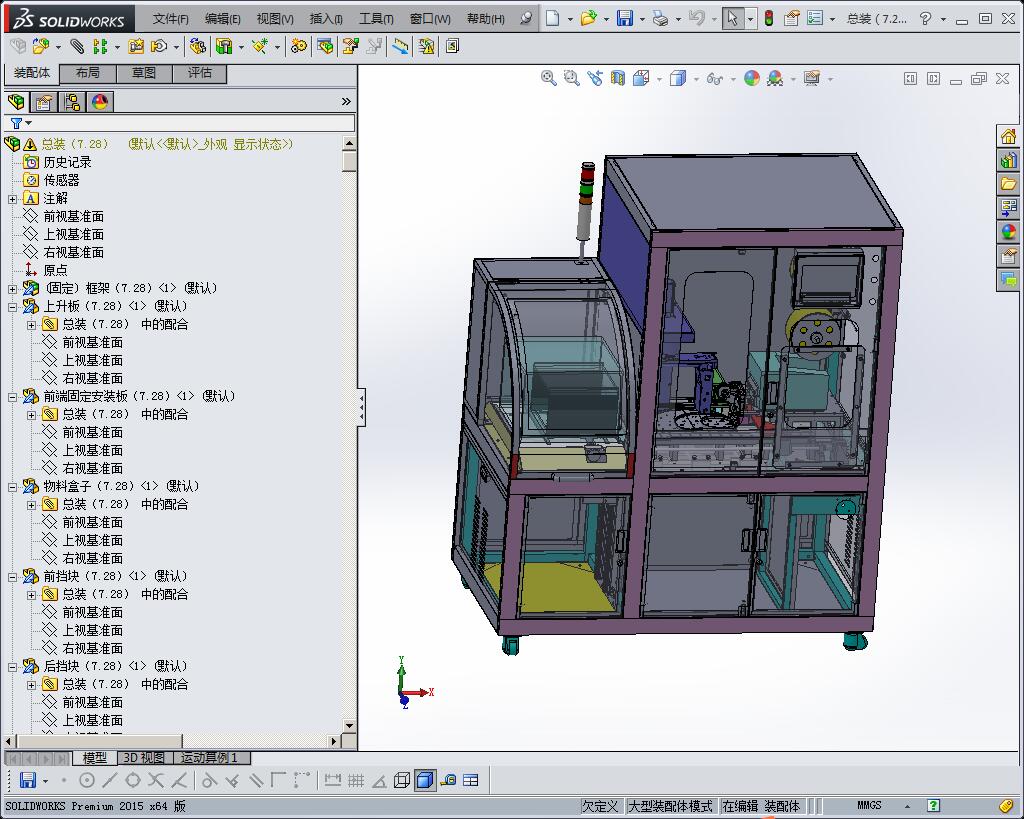
Task: Toggle the Shaded with Edges display icon
Action: [x=425, y=780]
